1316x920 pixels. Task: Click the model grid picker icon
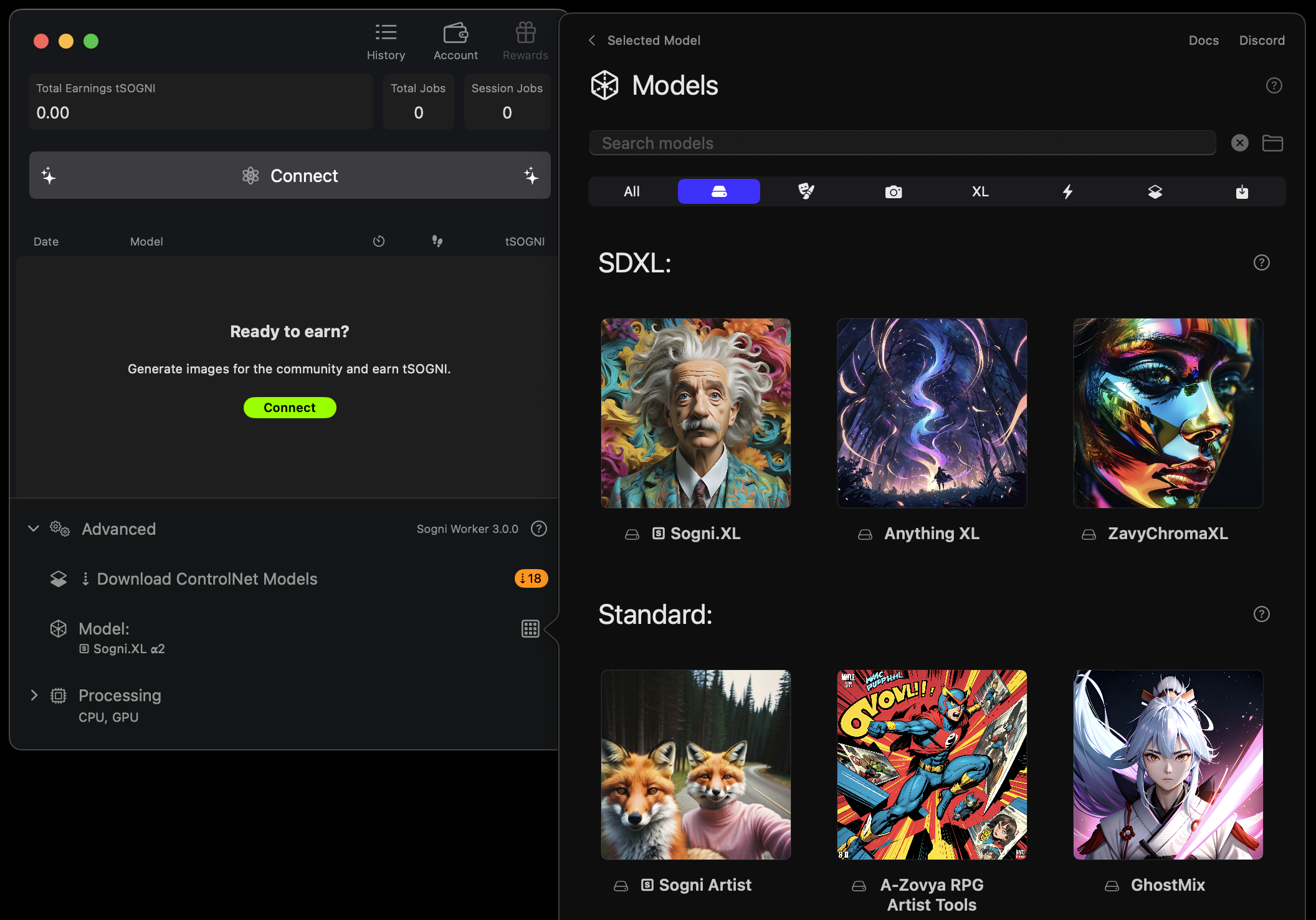[530, 628]
